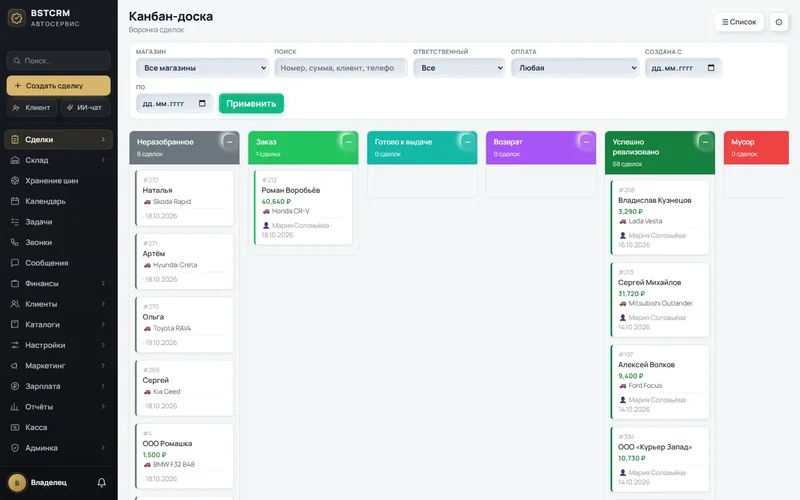Open the Касса sidebar item
Image resolution: width=800 pixels, height=500 pixels.
pos(59,427)
